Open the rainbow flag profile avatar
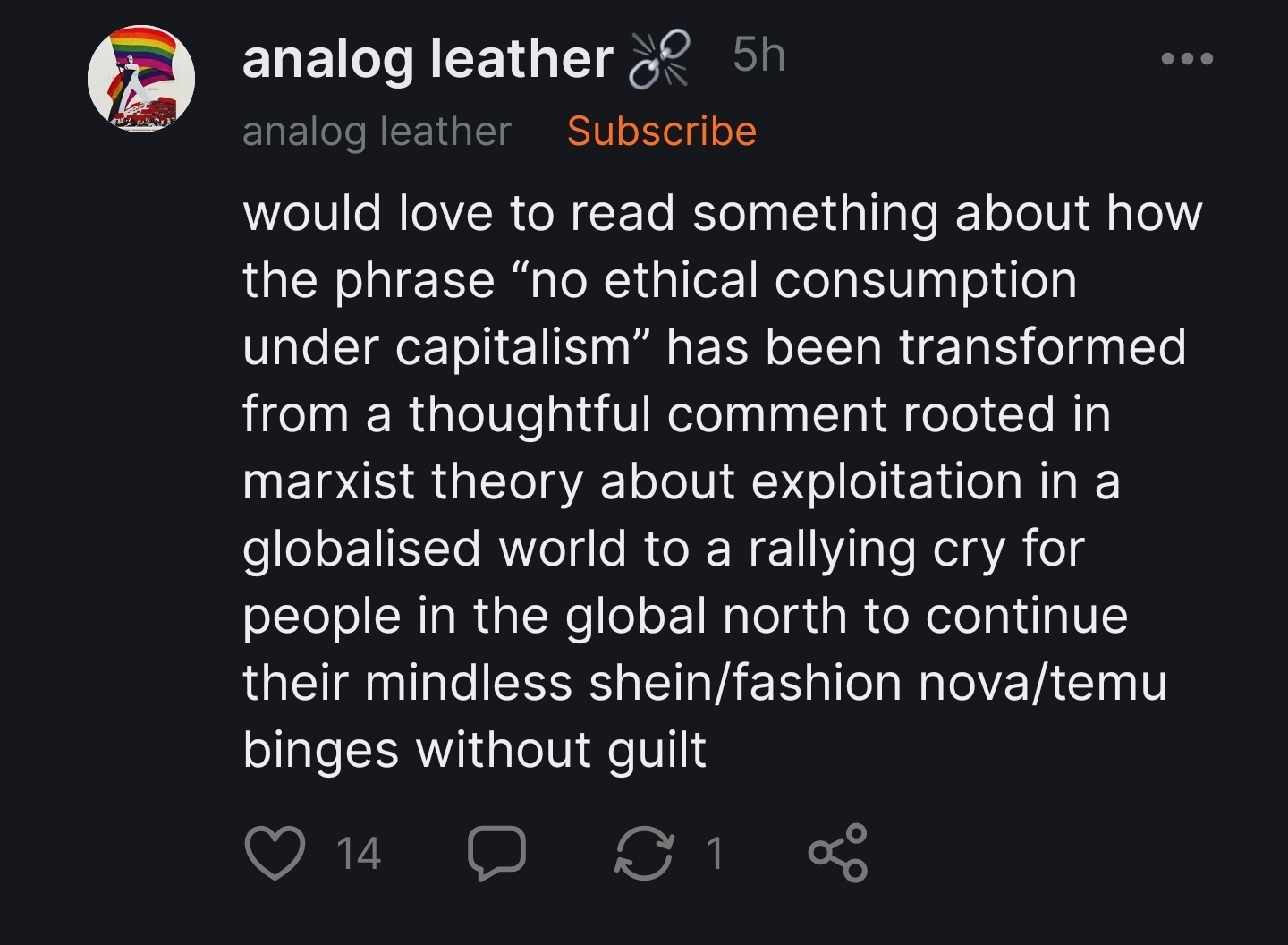This screenshot has height=945, width=1288. click(x=141, y=81)
